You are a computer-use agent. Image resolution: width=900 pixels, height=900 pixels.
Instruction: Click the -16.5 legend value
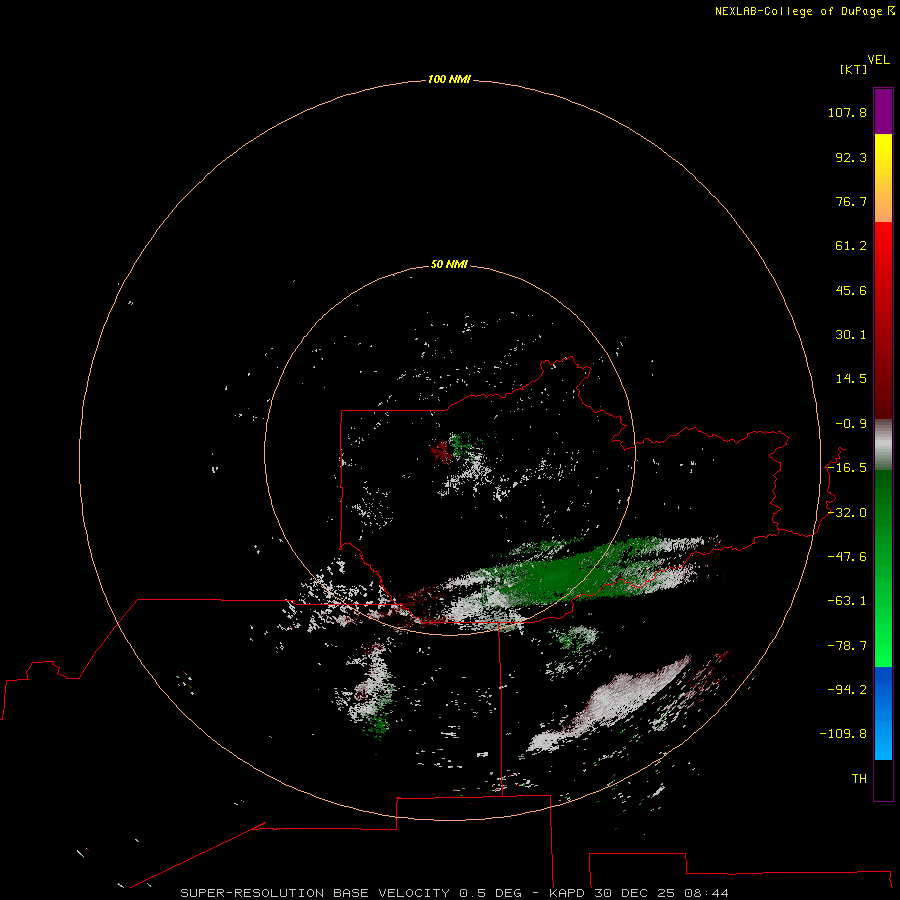tap(847, 468)
